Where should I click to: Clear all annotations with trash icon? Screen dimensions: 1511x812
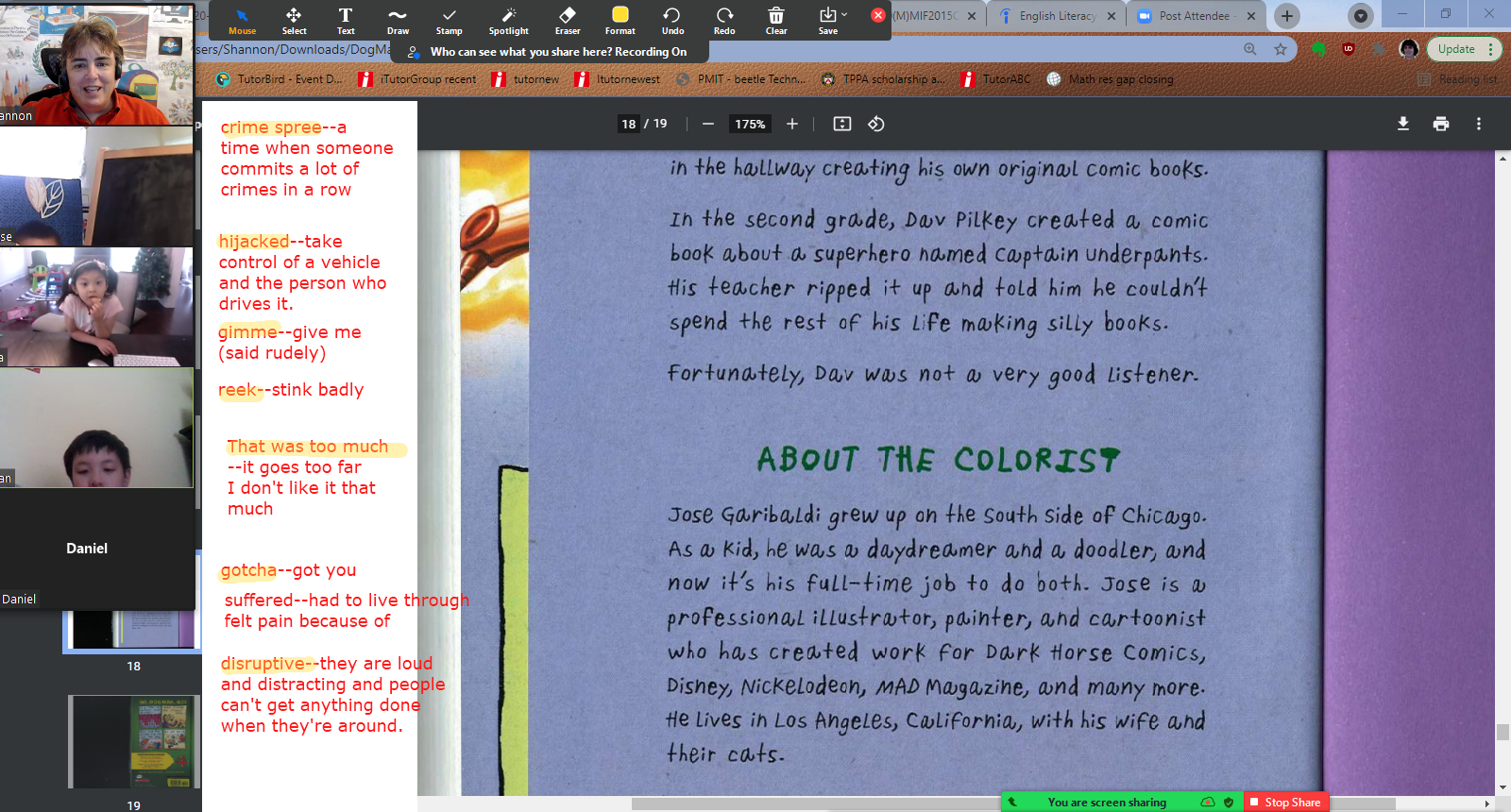pos(776,21)
